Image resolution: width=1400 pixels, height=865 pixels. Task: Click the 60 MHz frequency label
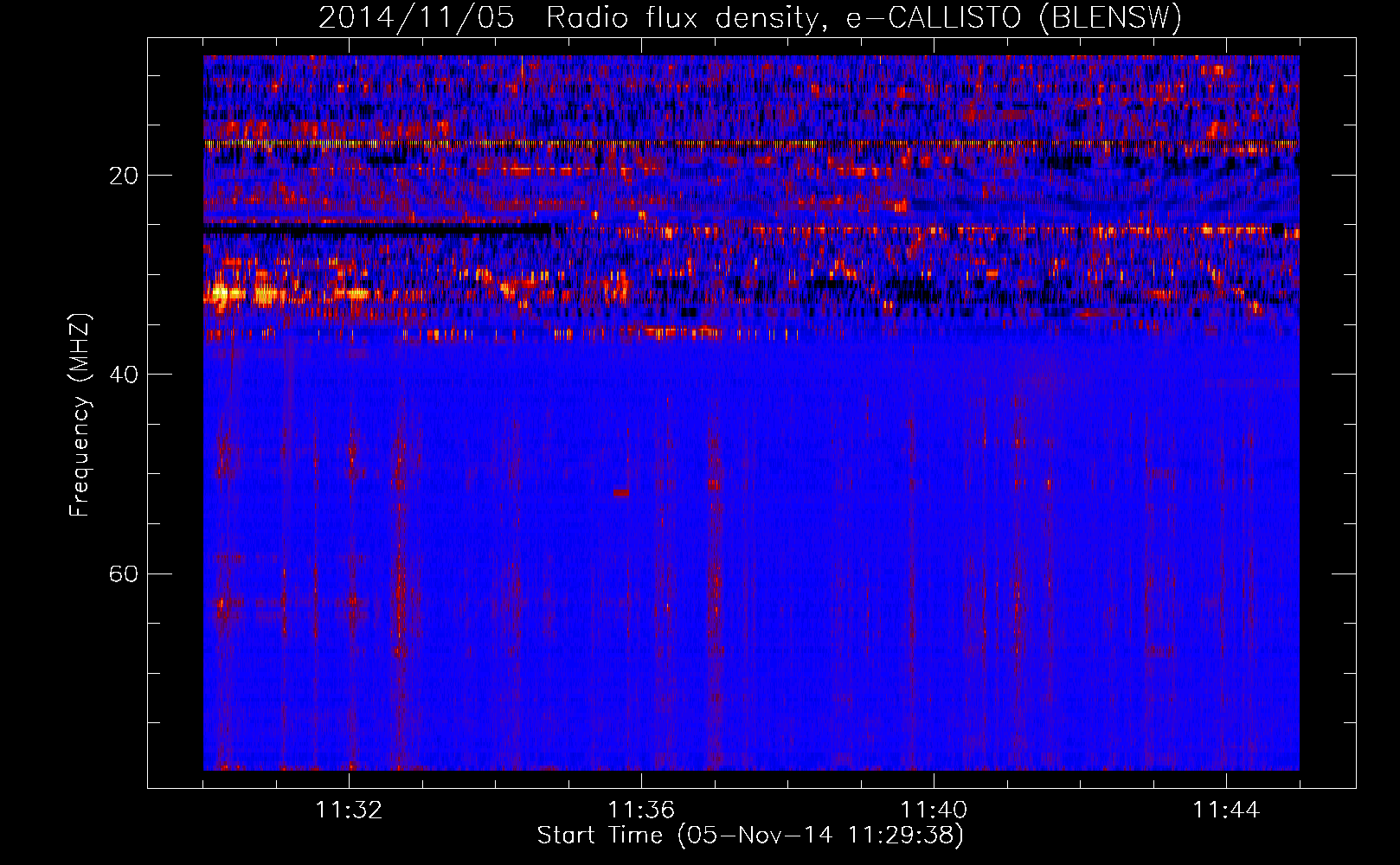(124, 573)
